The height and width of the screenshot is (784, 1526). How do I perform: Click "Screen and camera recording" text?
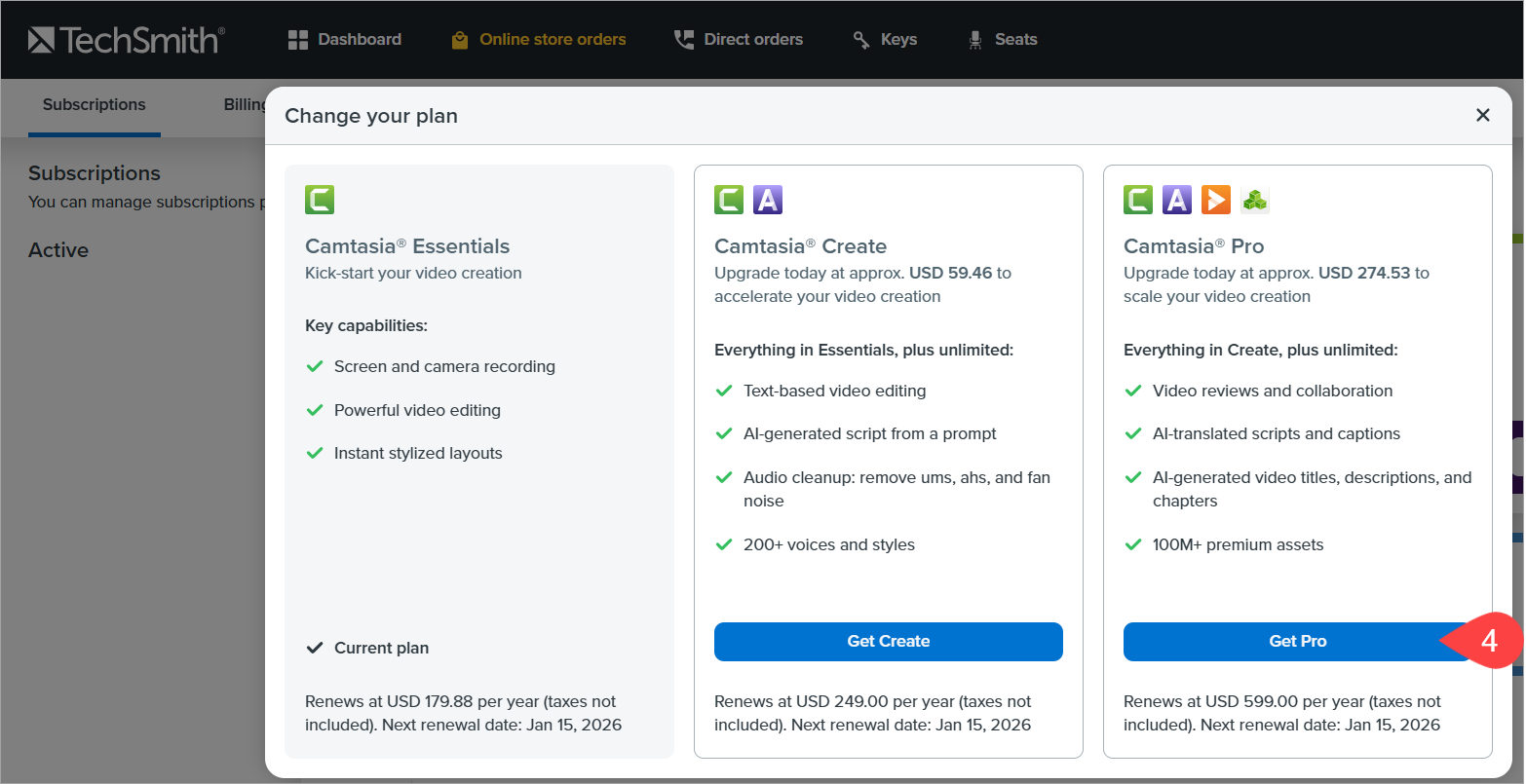pyautogui.click(x=444, y=367)
